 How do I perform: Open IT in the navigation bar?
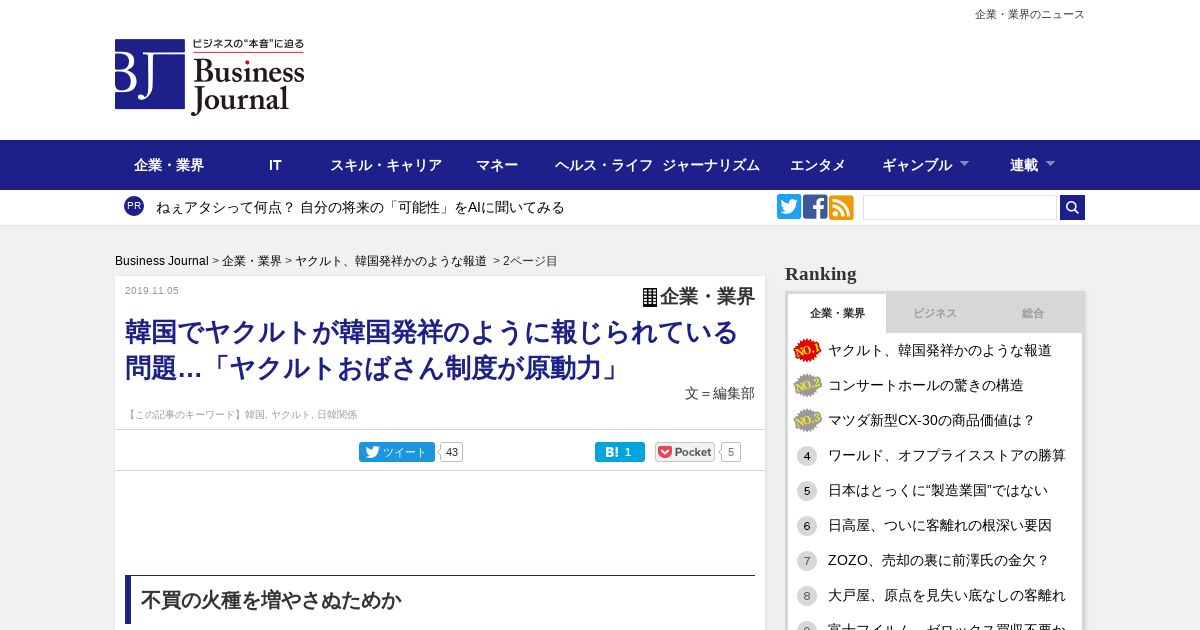click(275, 165)
